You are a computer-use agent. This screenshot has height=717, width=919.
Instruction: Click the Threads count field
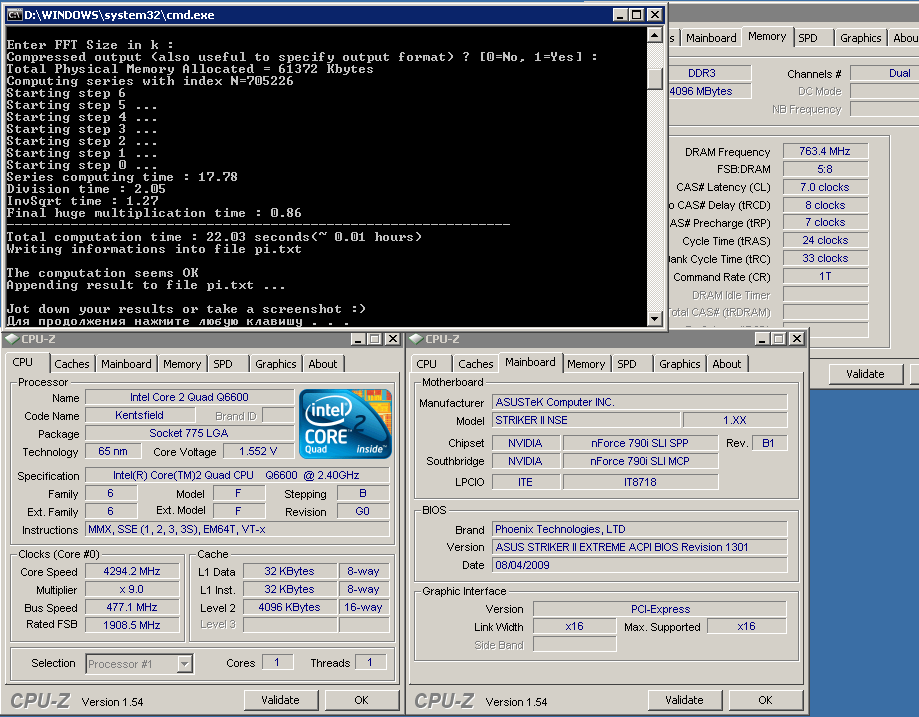pyautogui.click(x=370, y=662)
